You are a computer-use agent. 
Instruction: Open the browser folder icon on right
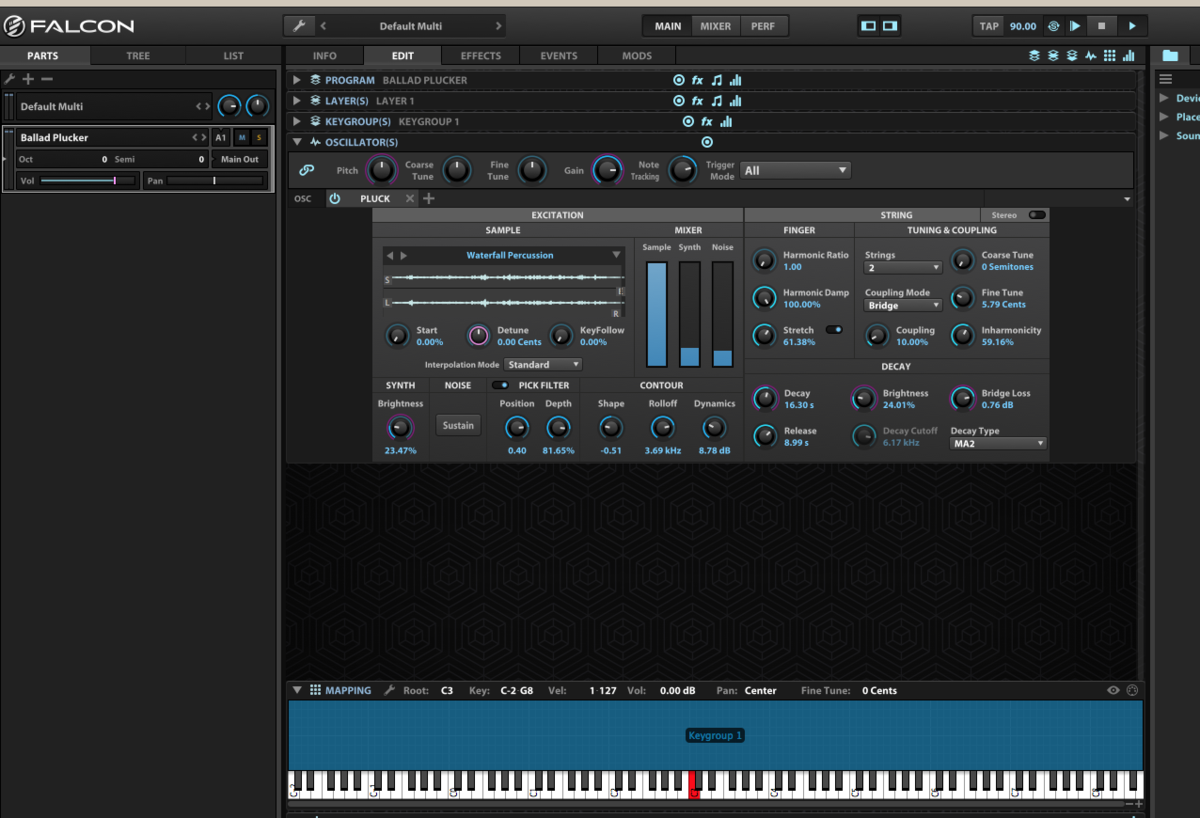tap(1171, 56)
